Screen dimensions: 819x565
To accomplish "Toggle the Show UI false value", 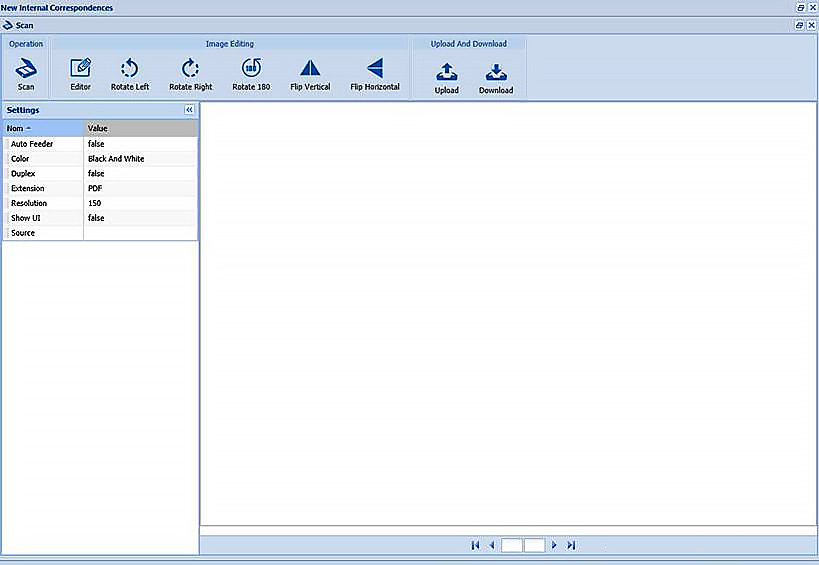I will point(140,218).
